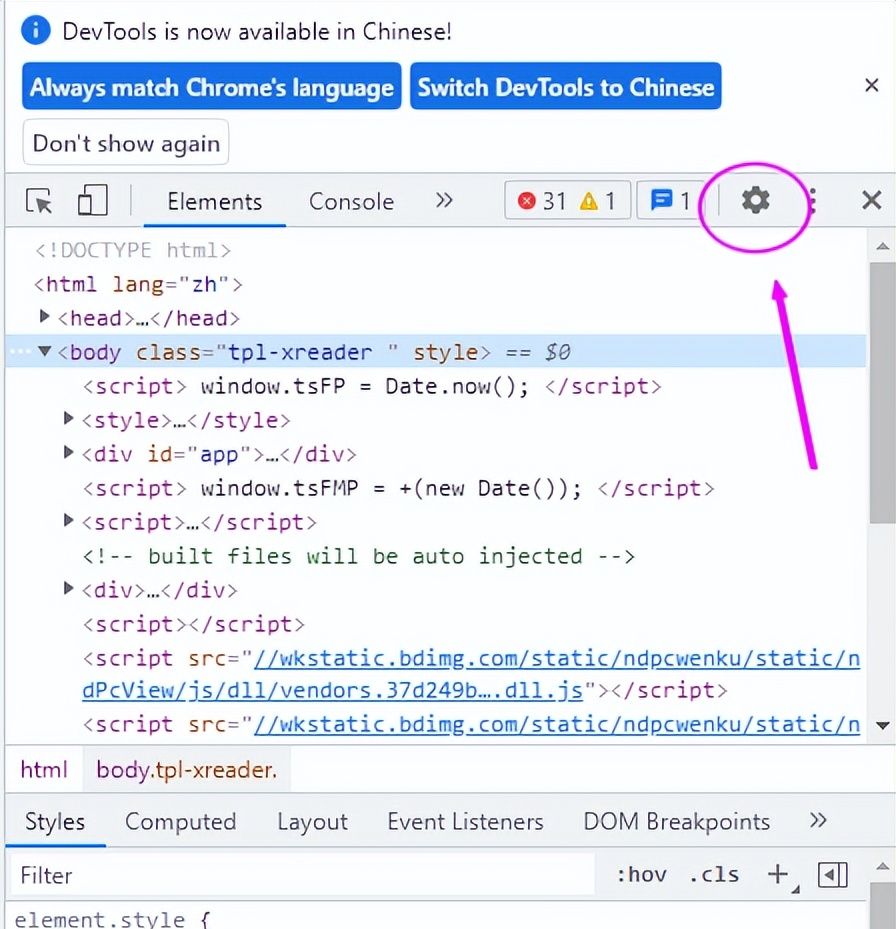Toggle the device toolbar icon

coord(92,201)
